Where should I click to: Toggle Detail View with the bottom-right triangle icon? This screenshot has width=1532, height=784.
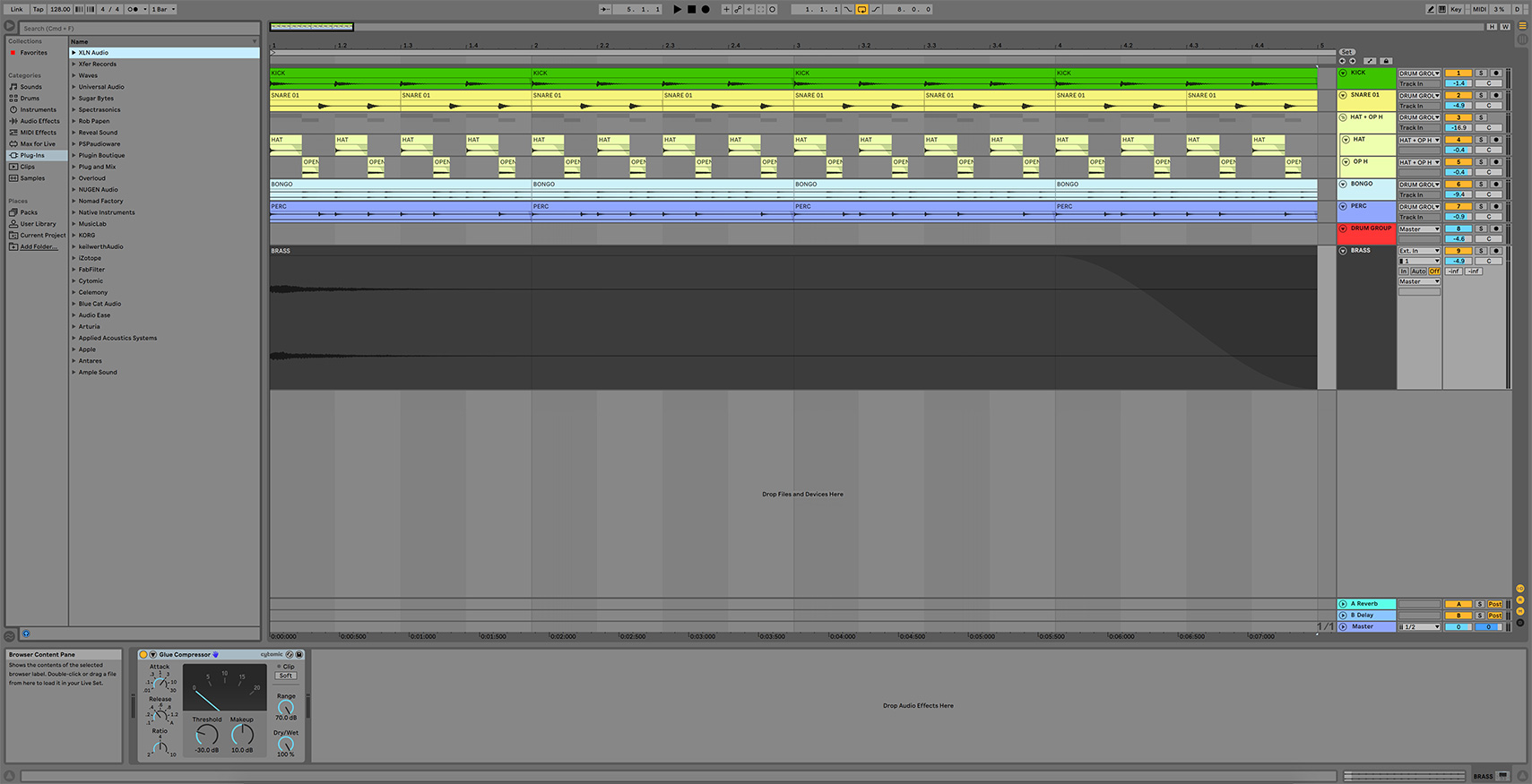tap(1522, 776)
